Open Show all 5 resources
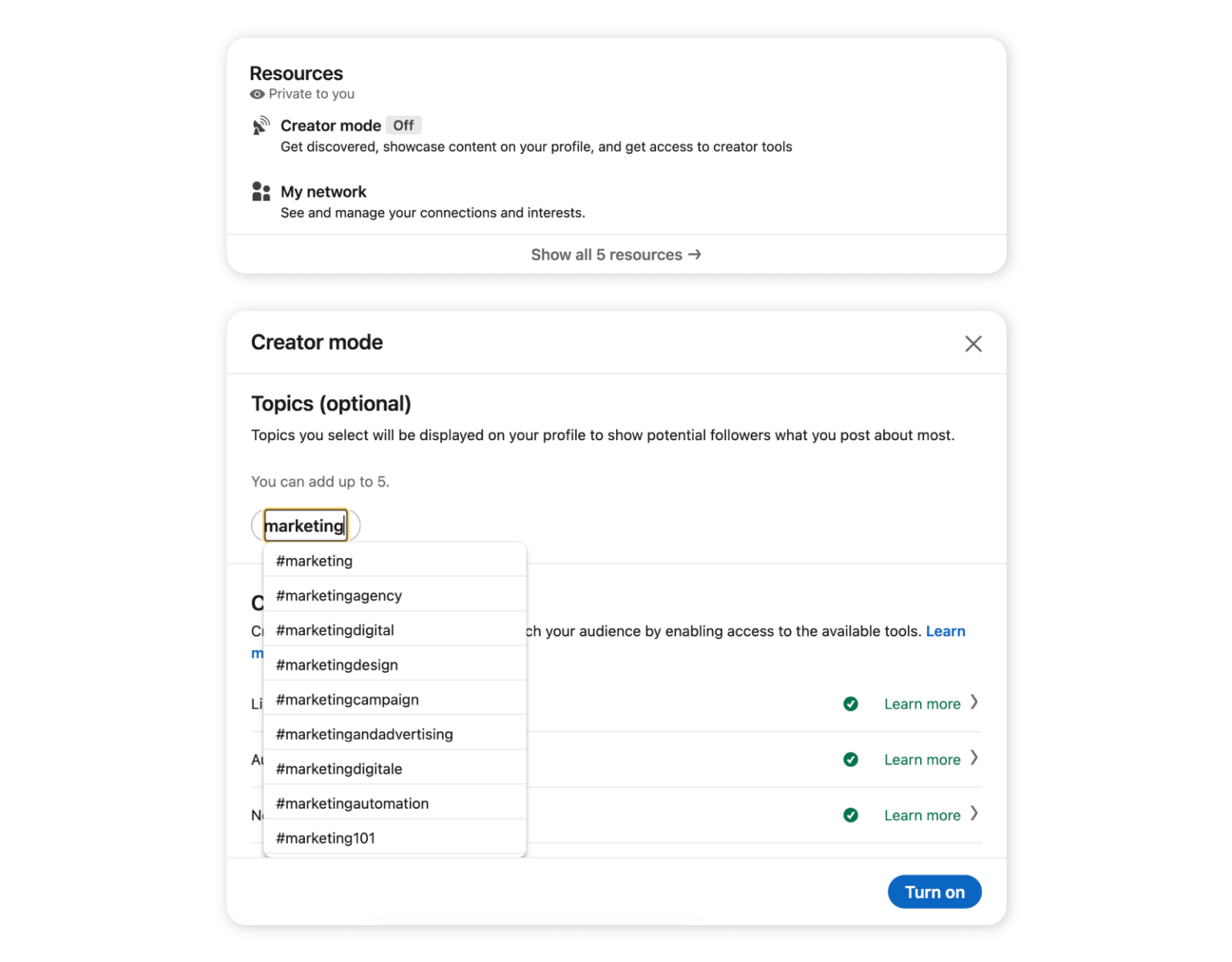The image size is (1232, 962). [606, 254]
